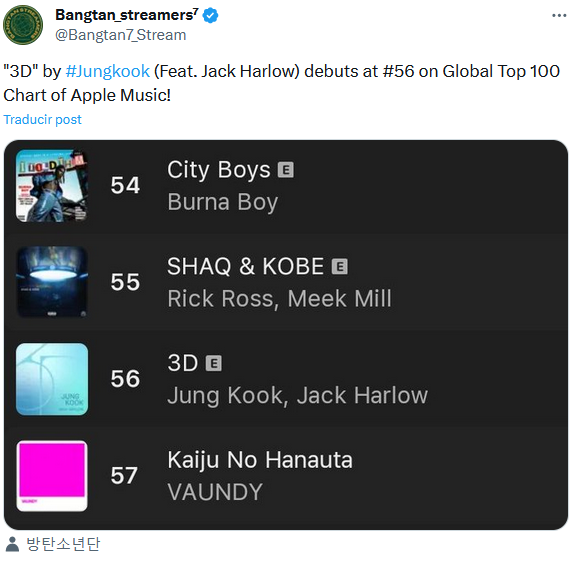Click the explicit badge next to 3D
The height and width of the screenshot is (562, 573).
(x=213, y=363)
